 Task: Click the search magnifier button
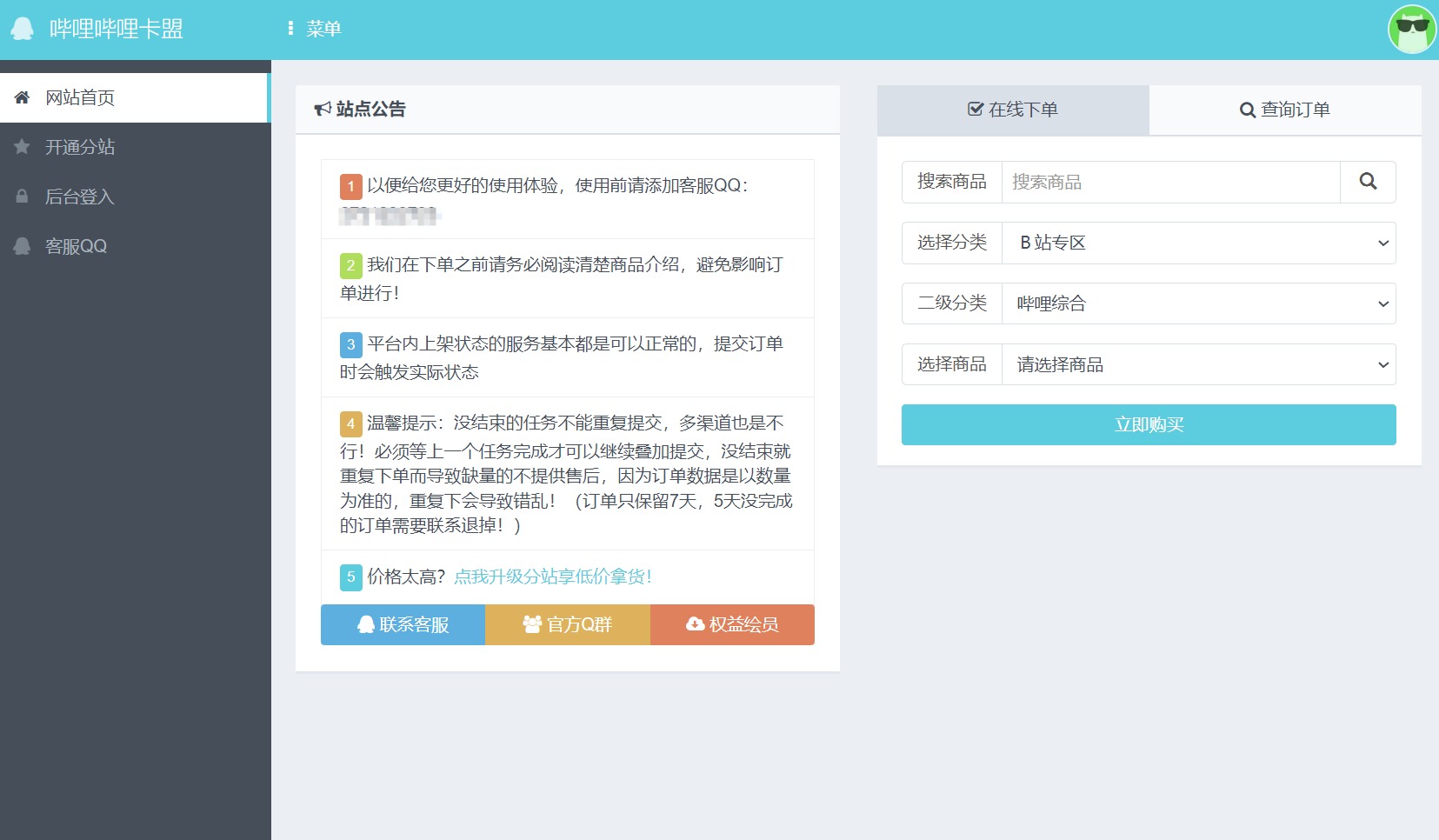(x=1368, y=182)
